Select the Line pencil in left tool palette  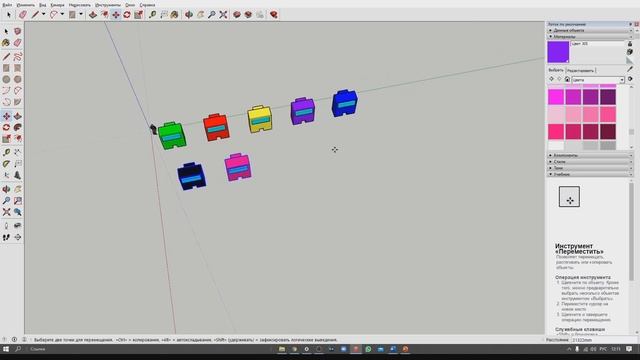[x=6, y=56]
